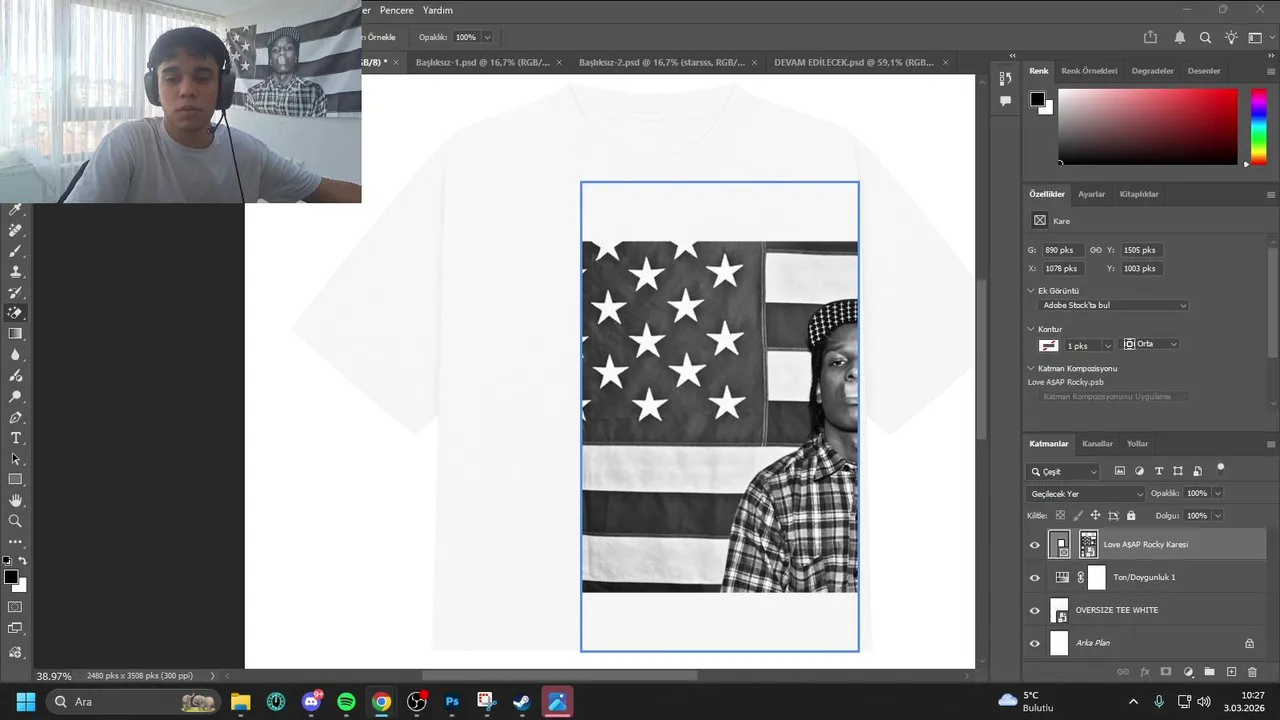
Task: Open the layer filter Çeşit dropdown
Action: [x=1064, y=472]
